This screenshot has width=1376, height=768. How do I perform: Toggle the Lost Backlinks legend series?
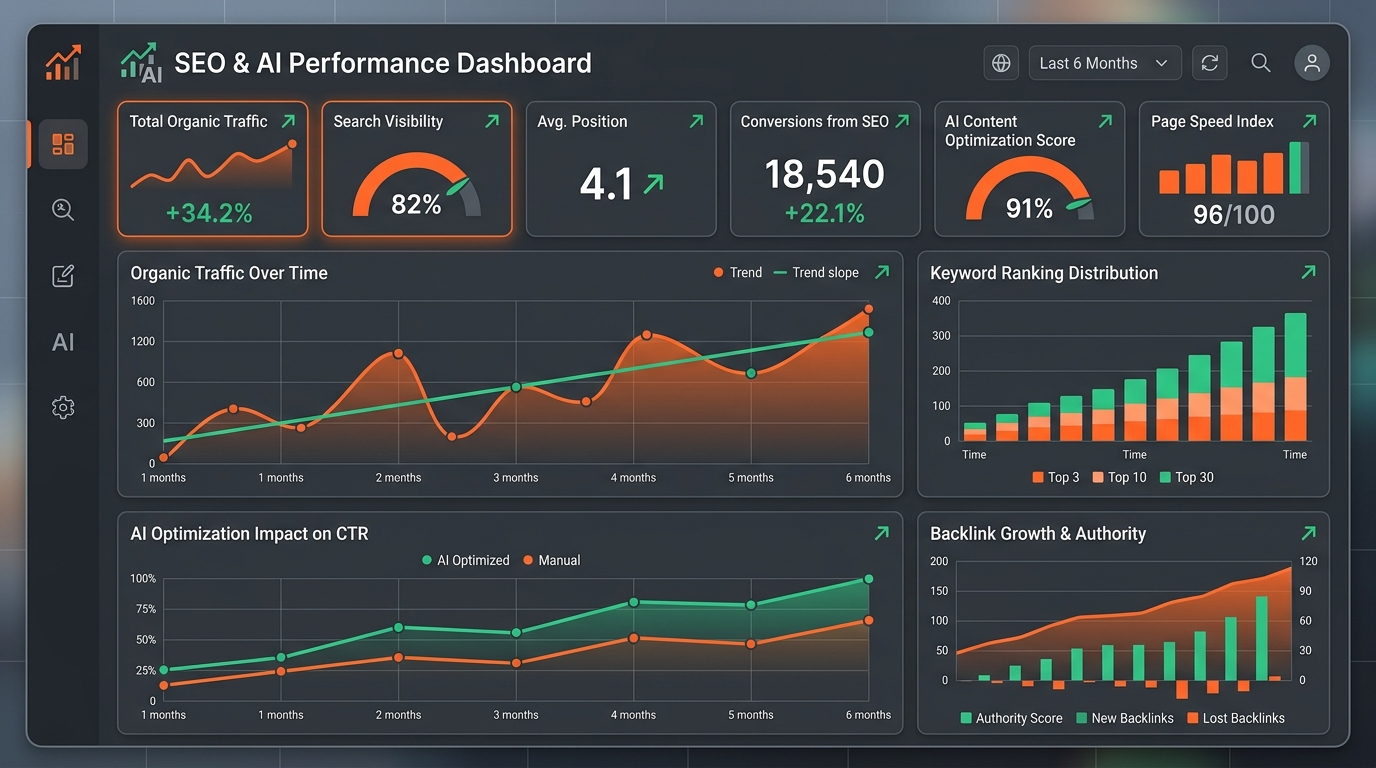[x=1236, y=718]
